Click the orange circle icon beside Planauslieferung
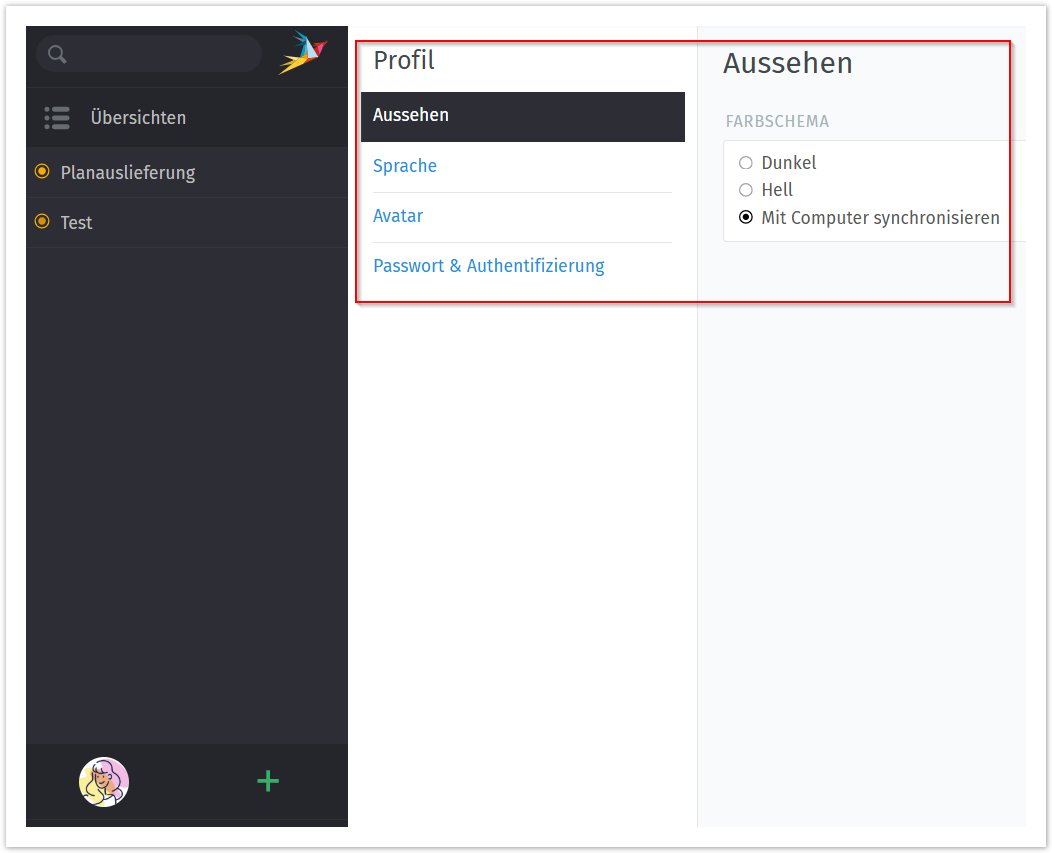The width and height of the screenshot is (1052, 853). (42, 172)
